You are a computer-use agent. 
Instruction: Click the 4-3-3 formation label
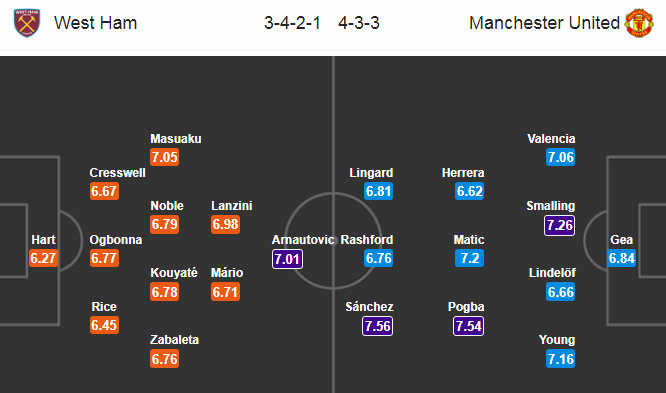(x=359, y=23)
